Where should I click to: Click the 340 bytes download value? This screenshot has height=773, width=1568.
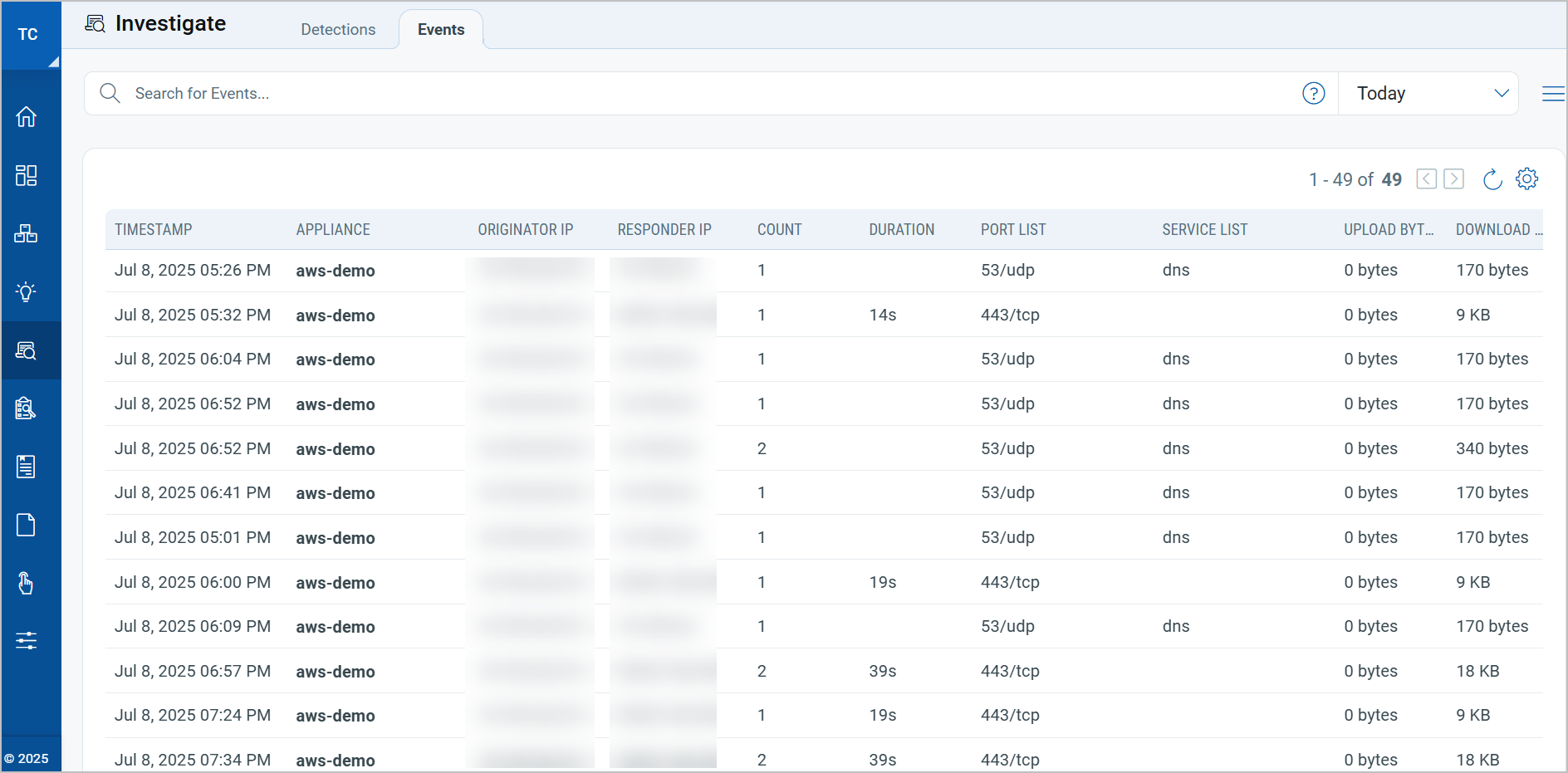(x=1492, y=448)
